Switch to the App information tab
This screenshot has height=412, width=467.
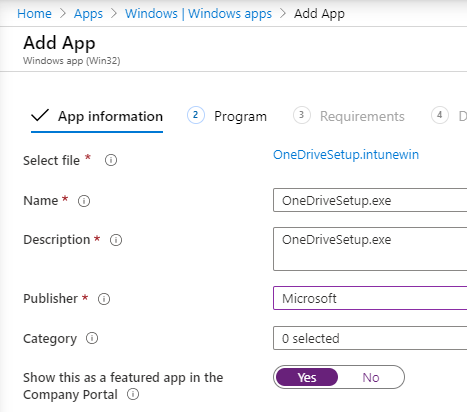pyautogui.click(x=97, y=117)
